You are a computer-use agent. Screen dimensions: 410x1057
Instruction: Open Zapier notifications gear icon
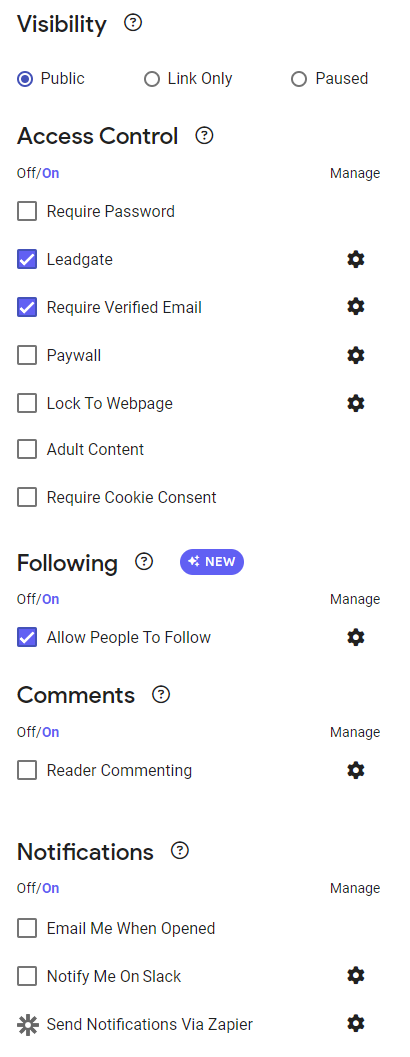(x=355, y=1023)
